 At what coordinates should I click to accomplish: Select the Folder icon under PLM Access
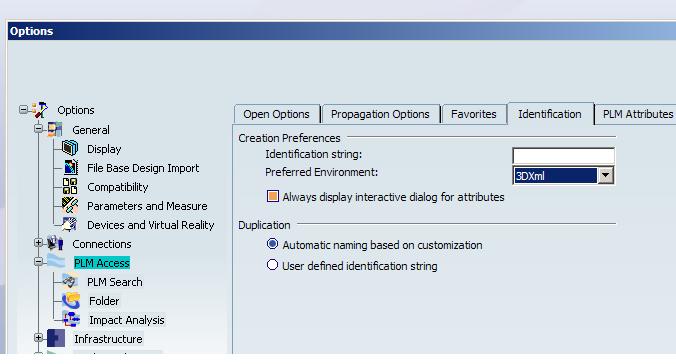tap(71, 300)
